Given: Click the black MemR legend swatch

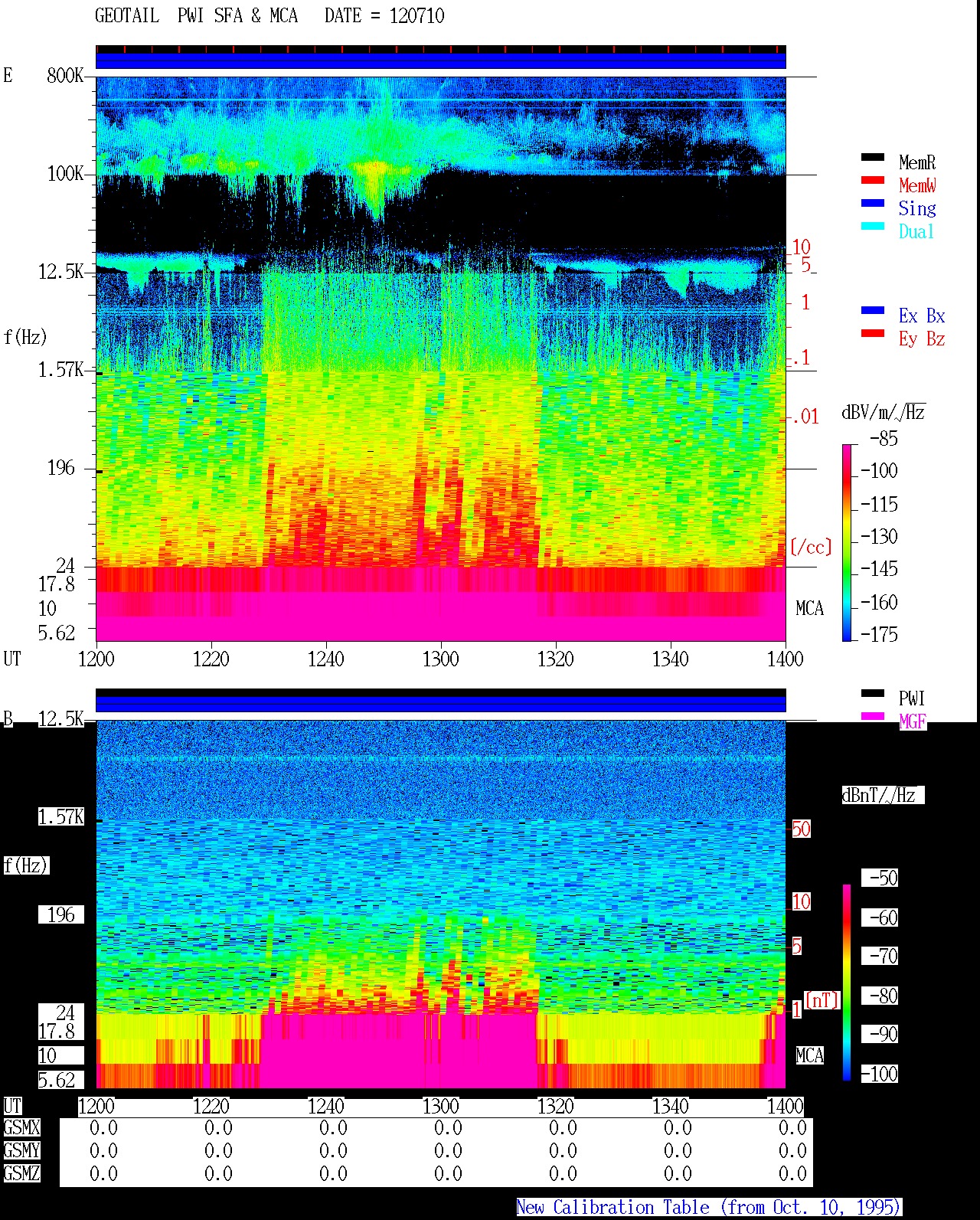Looking at the screenshot, I should pos(873,157).
